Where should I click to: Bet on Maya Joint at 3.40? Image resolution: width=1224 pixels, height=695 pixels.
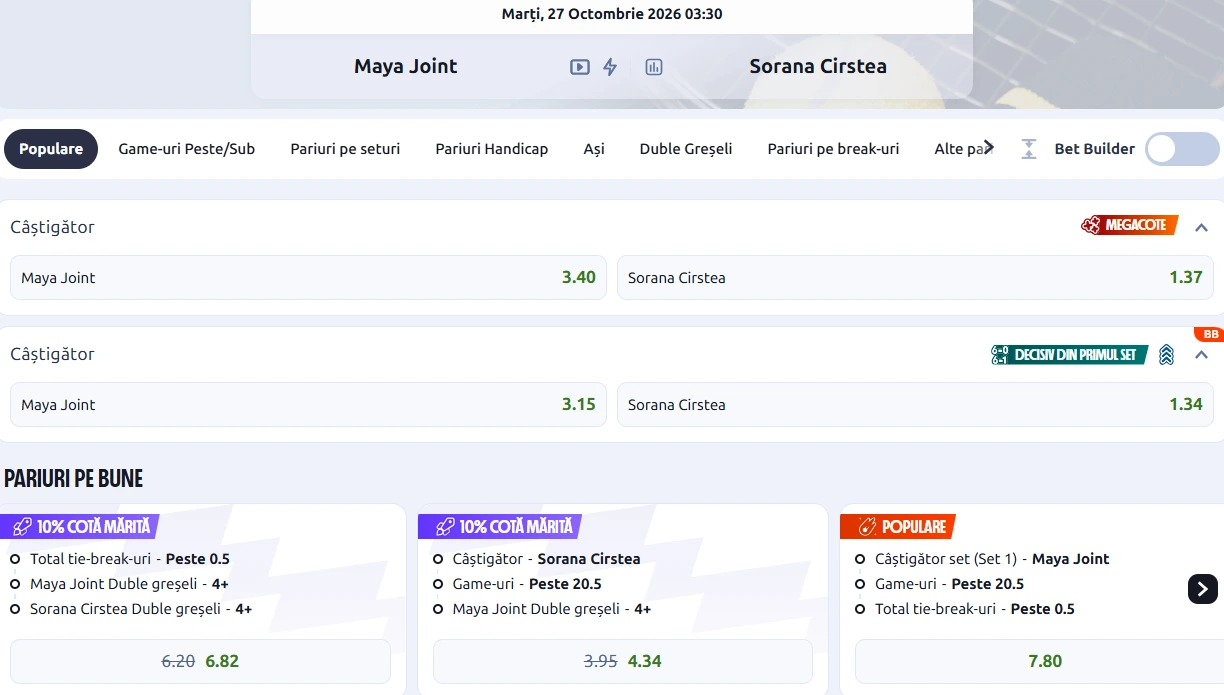308,277
